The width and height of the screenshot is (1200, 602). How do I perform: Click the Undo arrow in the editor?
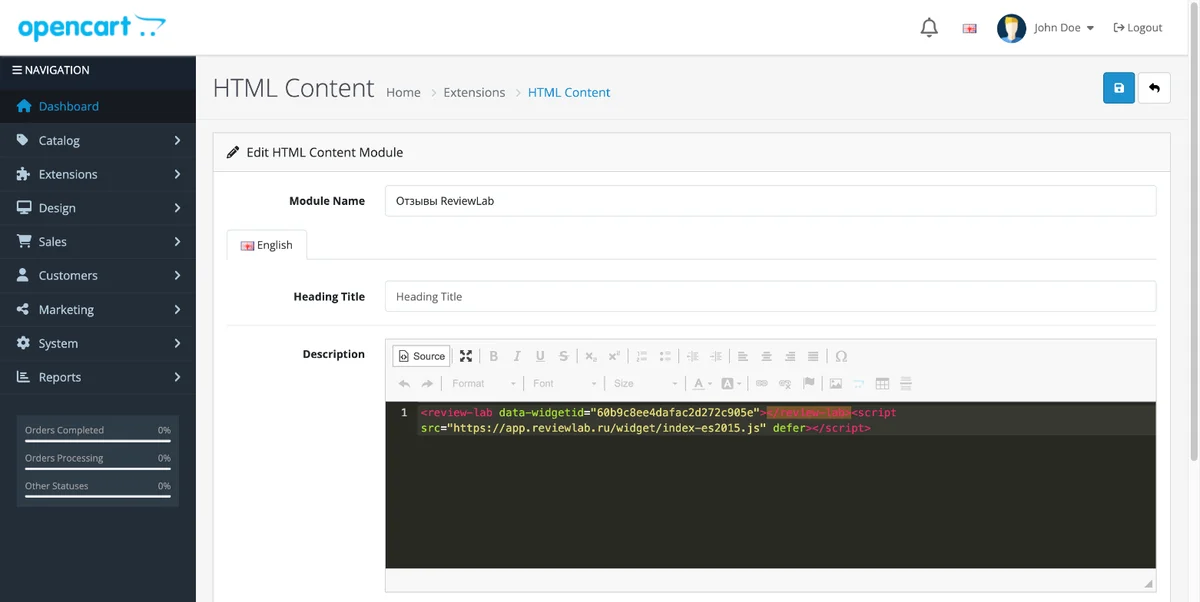coord(404,383)
